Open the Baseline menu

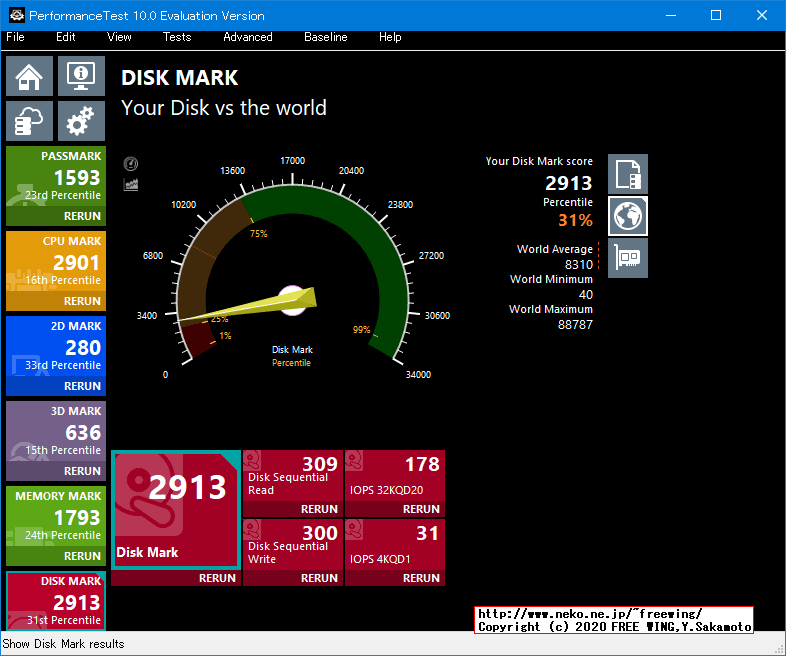coord(326,37)
